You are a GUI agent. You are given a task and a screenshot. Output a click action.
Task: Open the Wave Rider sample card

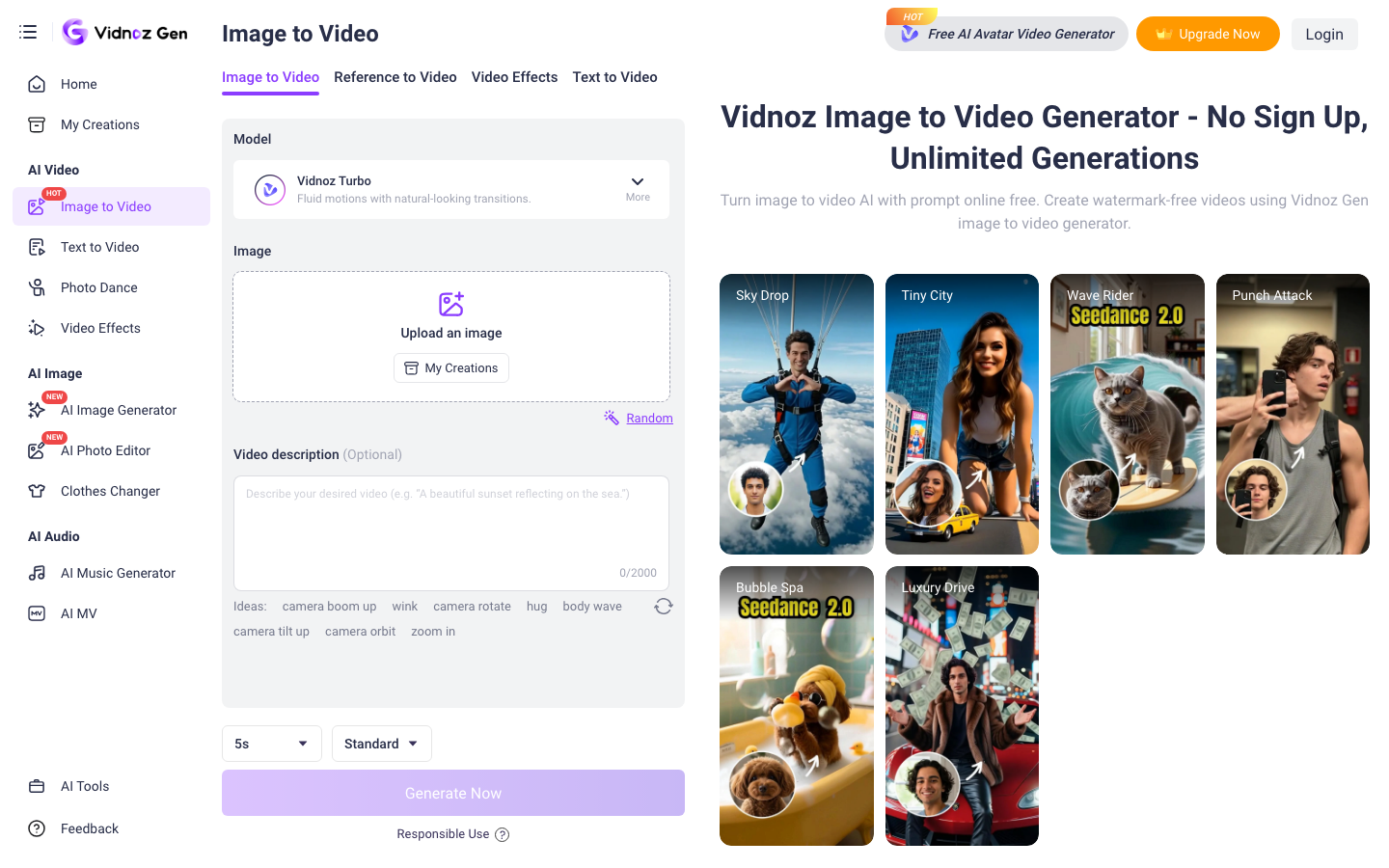[x=1128, y=414]
